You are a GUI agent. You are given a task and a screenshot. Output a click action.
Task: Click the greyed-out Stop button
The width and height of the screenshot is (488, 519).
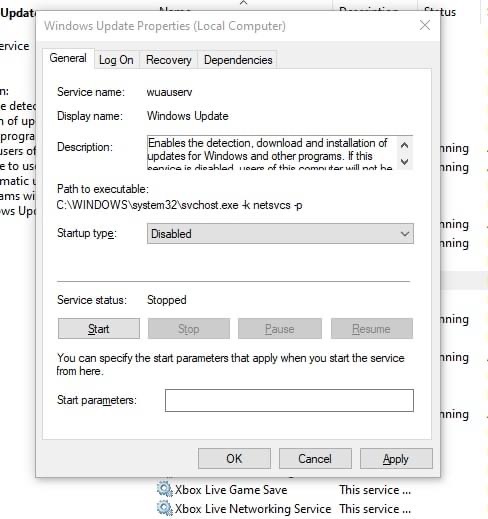[x=189, y=329]
